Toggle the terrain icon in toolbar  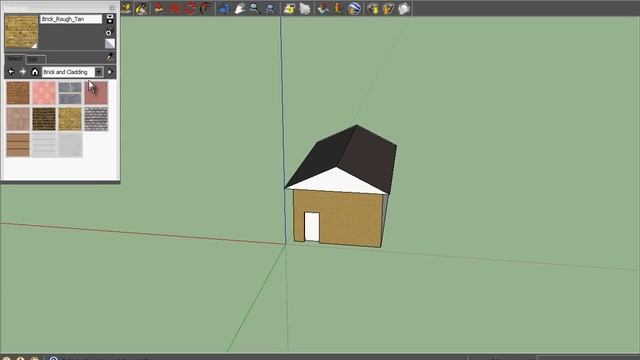coord(305,8)
